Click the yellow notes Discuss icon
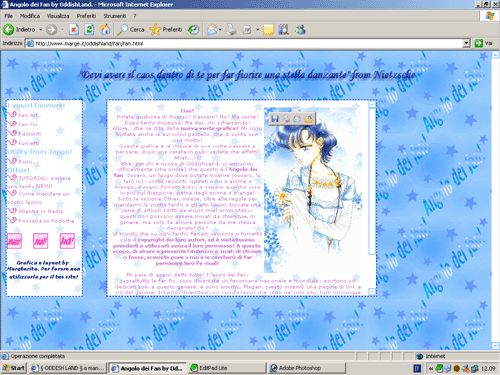The height and width of the screenshot is (375, 500). [x=268, y=30]
